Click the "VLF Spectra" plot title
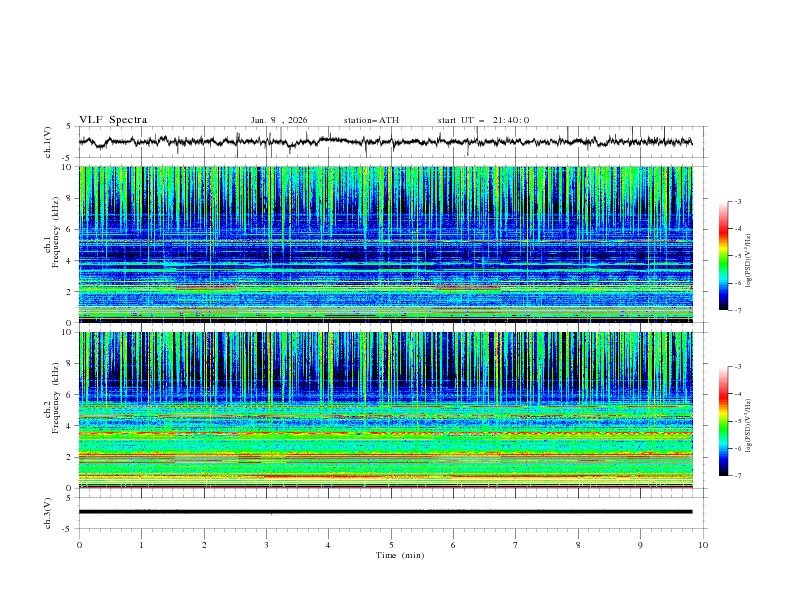The width and height of the screenshot is (792, 612). click(x=113, y=120)
